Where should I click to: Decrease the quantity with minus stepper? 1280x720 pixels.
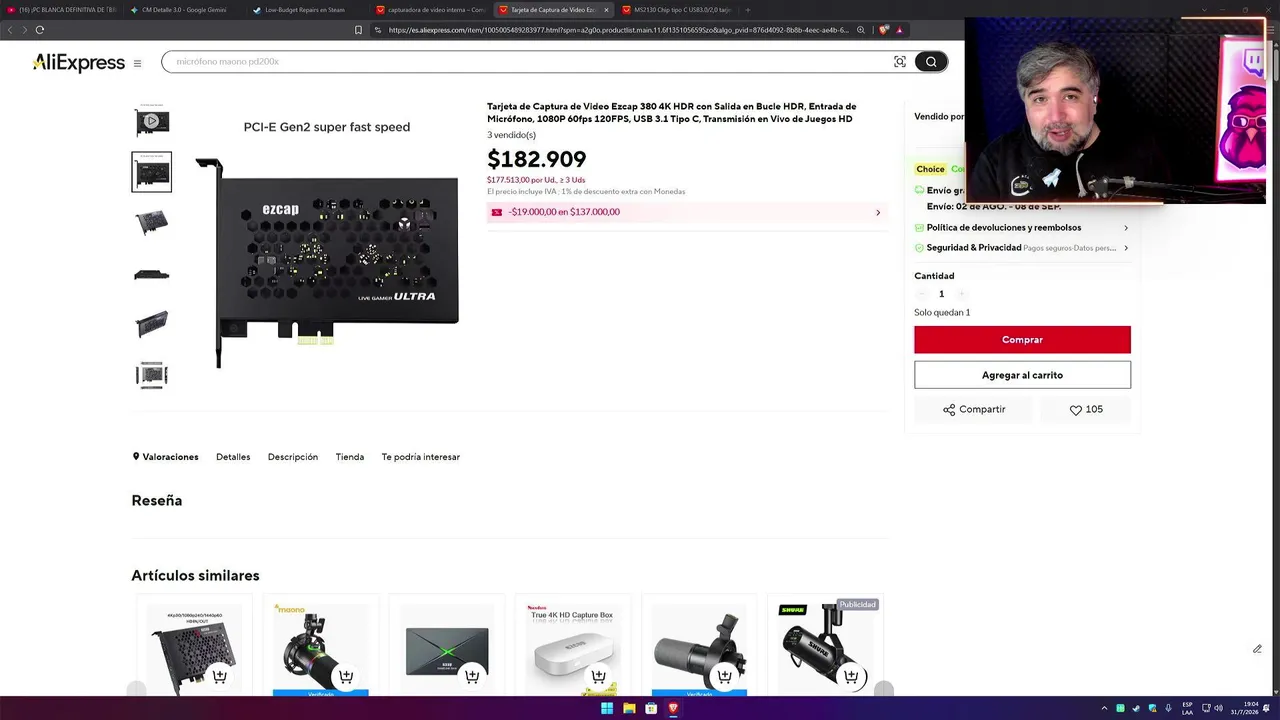(922, 294)
